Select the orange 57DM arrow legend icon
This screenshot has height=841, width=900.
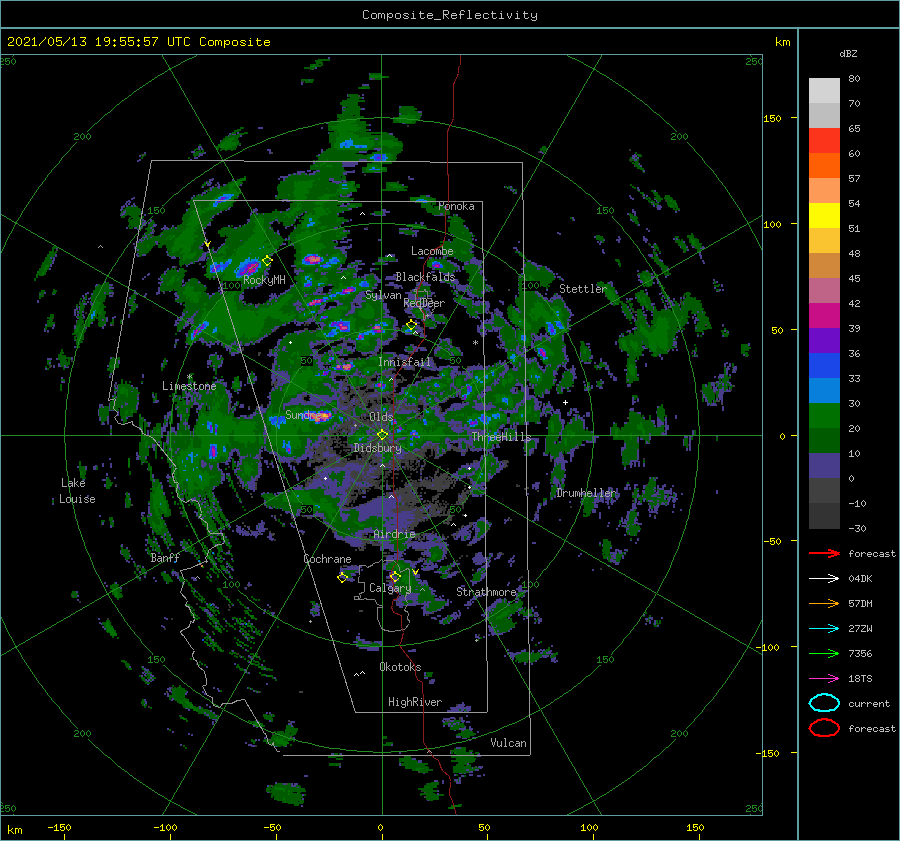(x=824, y=603)
